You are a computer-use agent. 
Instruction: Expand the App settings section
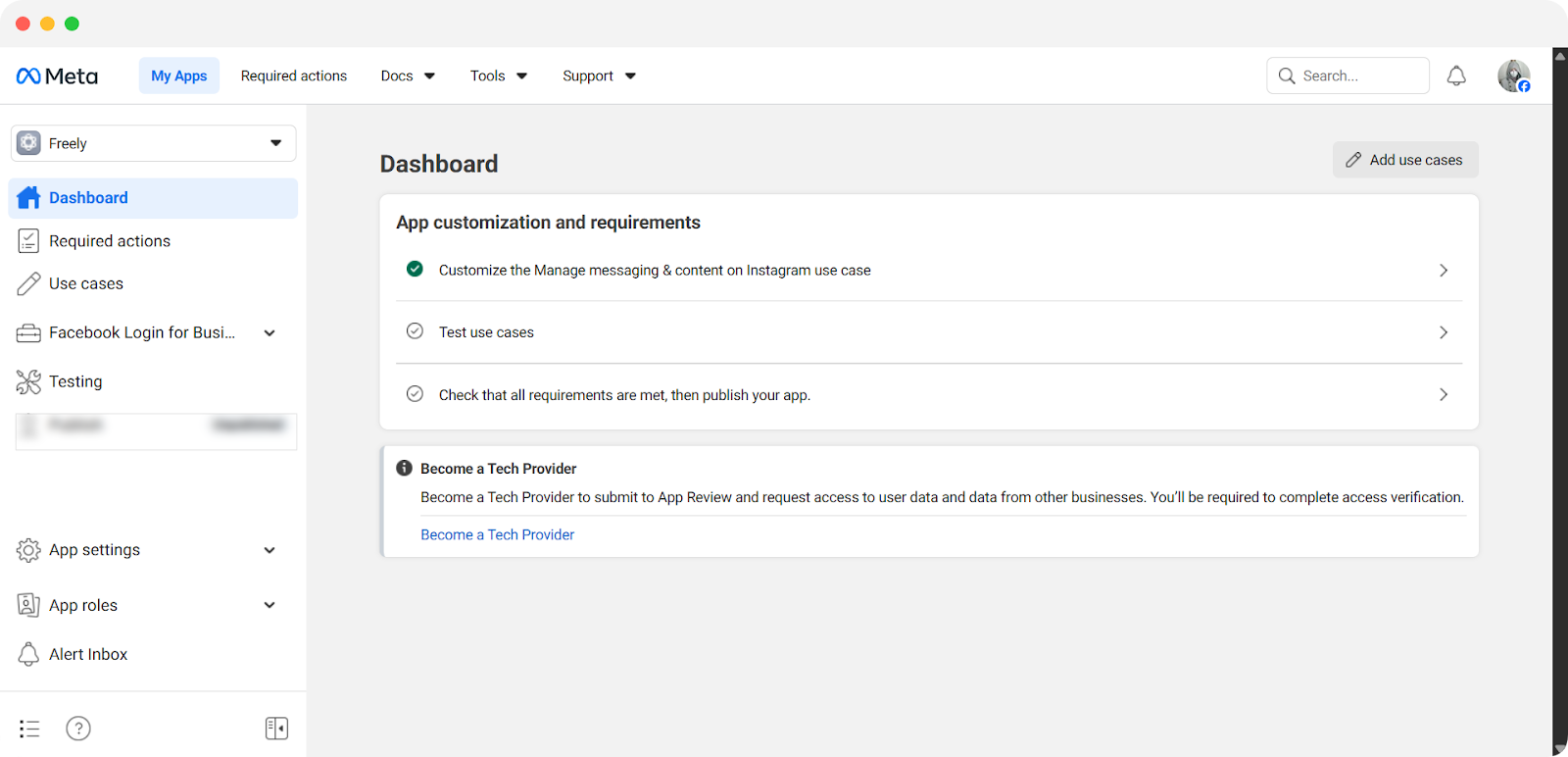pos(269,550)
